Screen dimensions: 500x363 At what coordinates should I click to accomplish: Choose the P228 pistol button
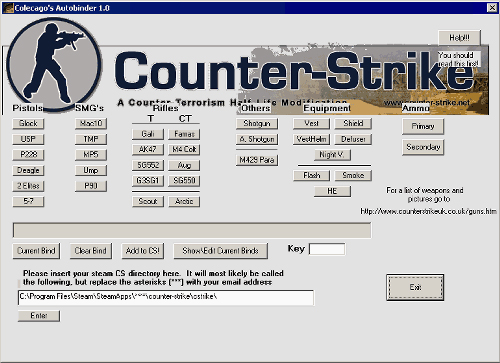(x=28, y=155)
